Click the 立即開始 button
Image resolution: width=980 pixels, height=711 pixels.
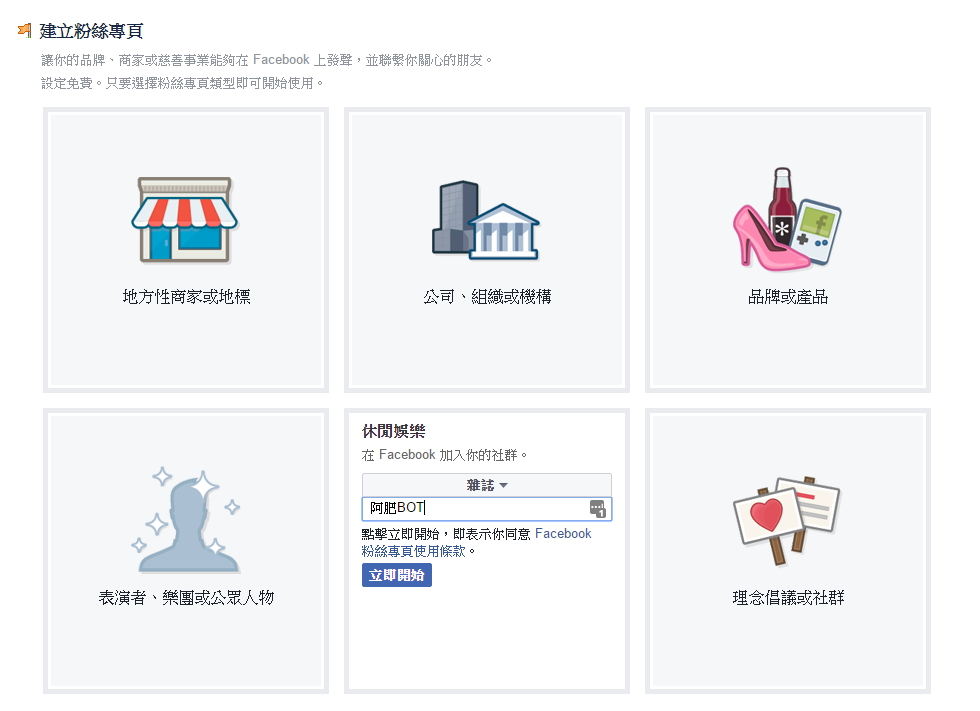pyautogui.click(x=396, y=575)
